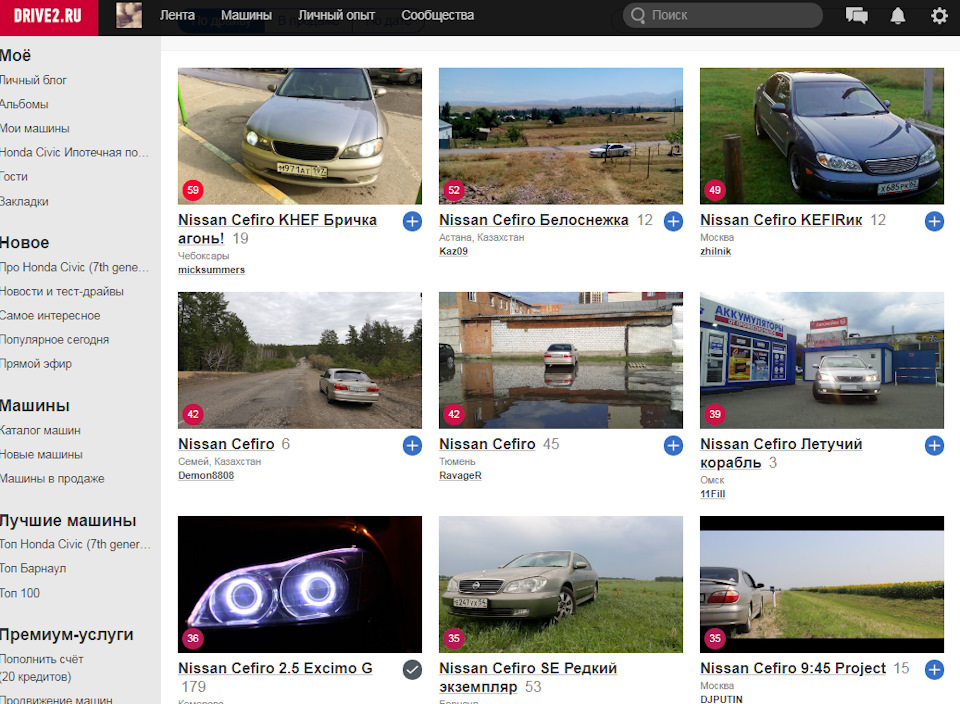Follow Nissan Cefiro 9:45 Project with plus
Image resolution: width=960 pixels, height=704 pixels.
(934, 670)
